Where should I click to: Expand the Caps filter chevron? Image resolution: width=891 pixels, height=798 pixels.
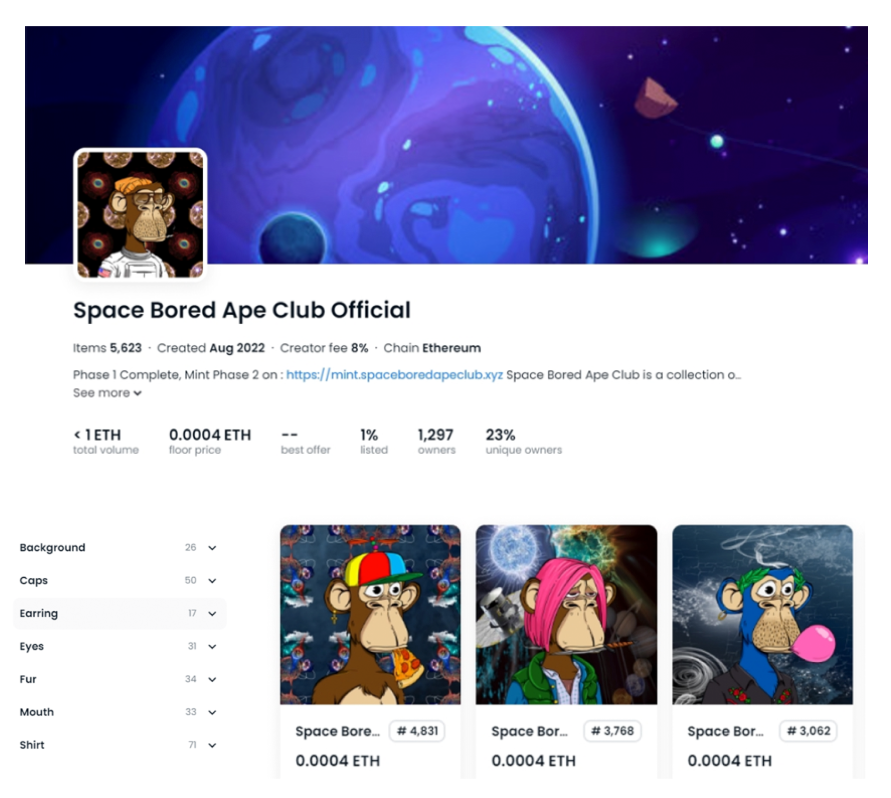(212, 581)
